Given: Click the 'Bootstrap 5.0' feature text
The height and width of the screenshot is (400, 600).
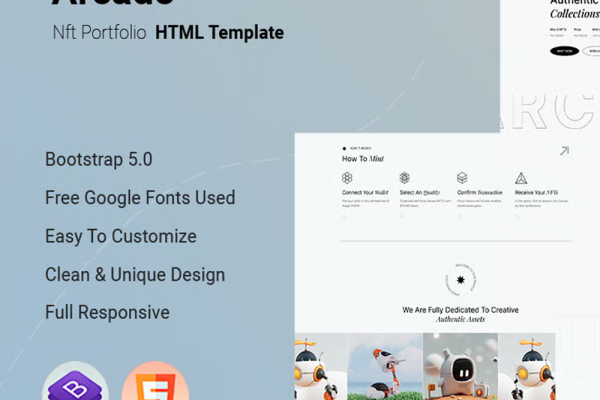Looking at the screenshot, I should (x=99, y=159).
